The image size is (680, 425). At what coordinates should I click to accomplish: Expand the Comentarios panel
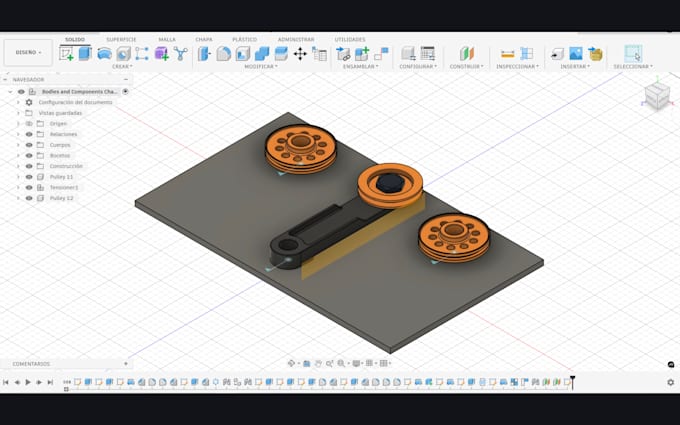pyautogui.click(x=126, y=364)
